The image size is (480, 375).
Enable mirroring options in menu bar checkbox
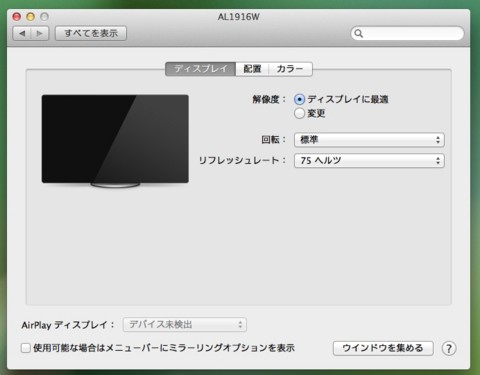pyautogui.click(x=26, y=348)
